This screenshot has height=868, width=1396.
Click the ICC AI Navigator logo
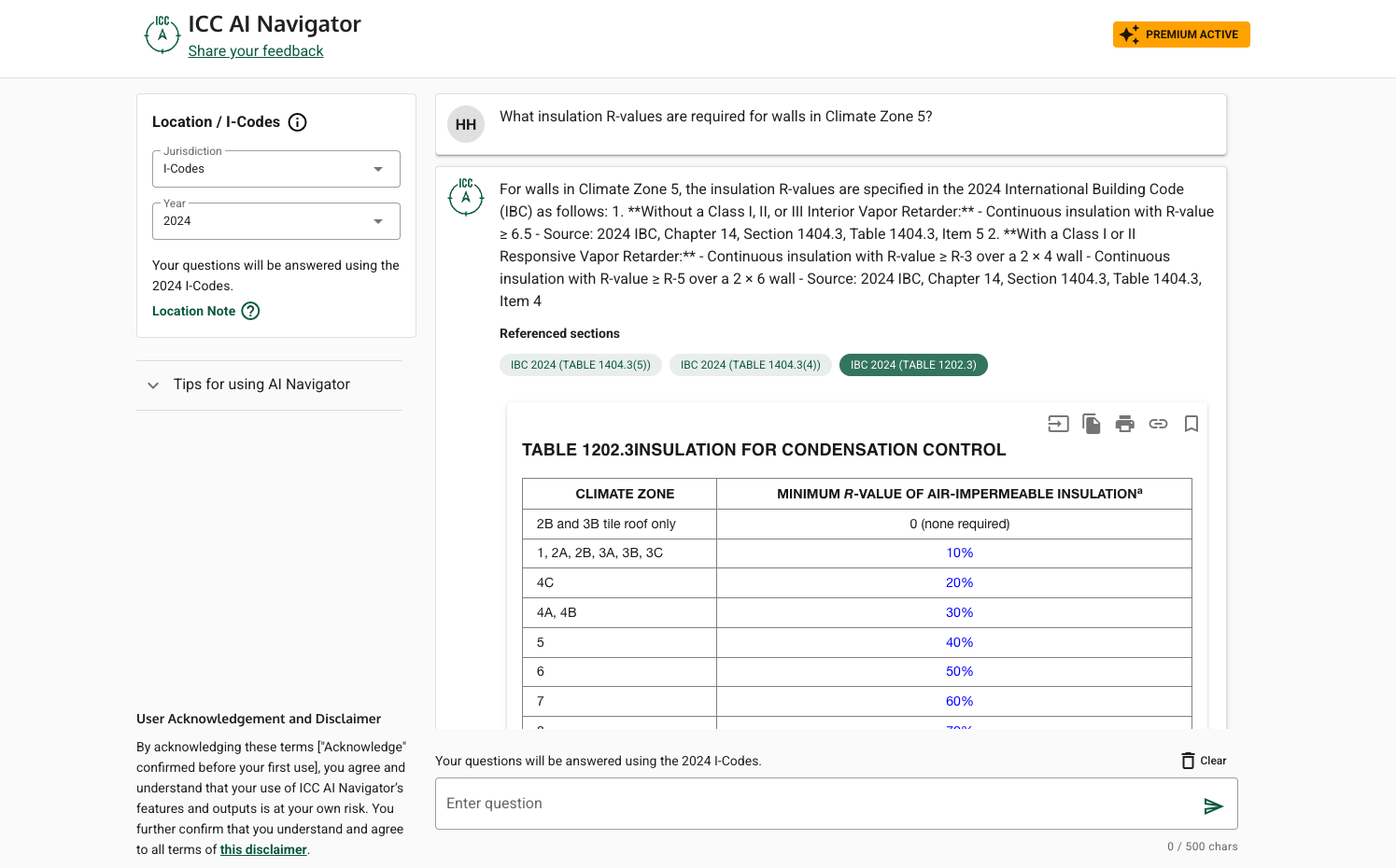162,35
